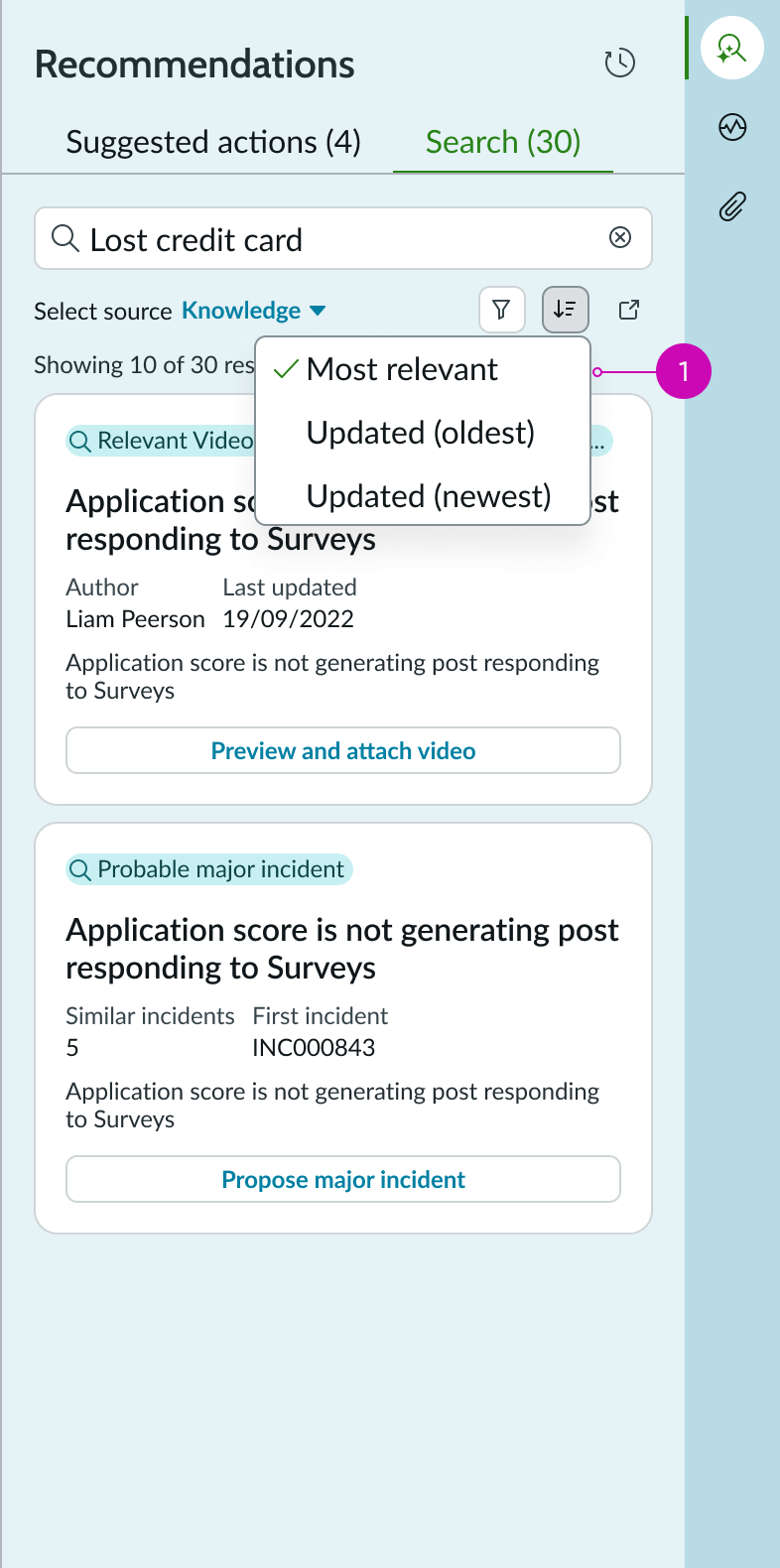This screenshot has width=780, height=1568.
Task: Open the history panel via clock icon
Action: pos(619,62)
